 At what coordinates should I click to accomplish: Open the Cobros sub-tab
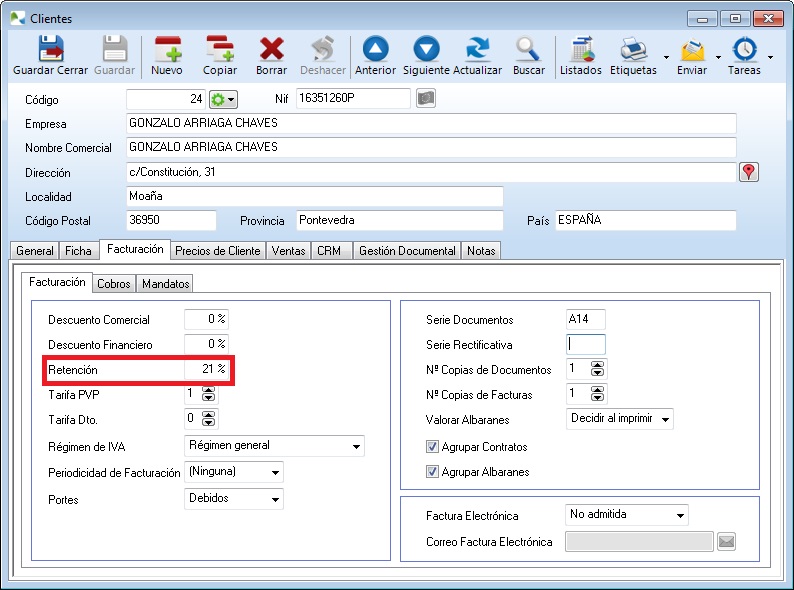(113, 284)
